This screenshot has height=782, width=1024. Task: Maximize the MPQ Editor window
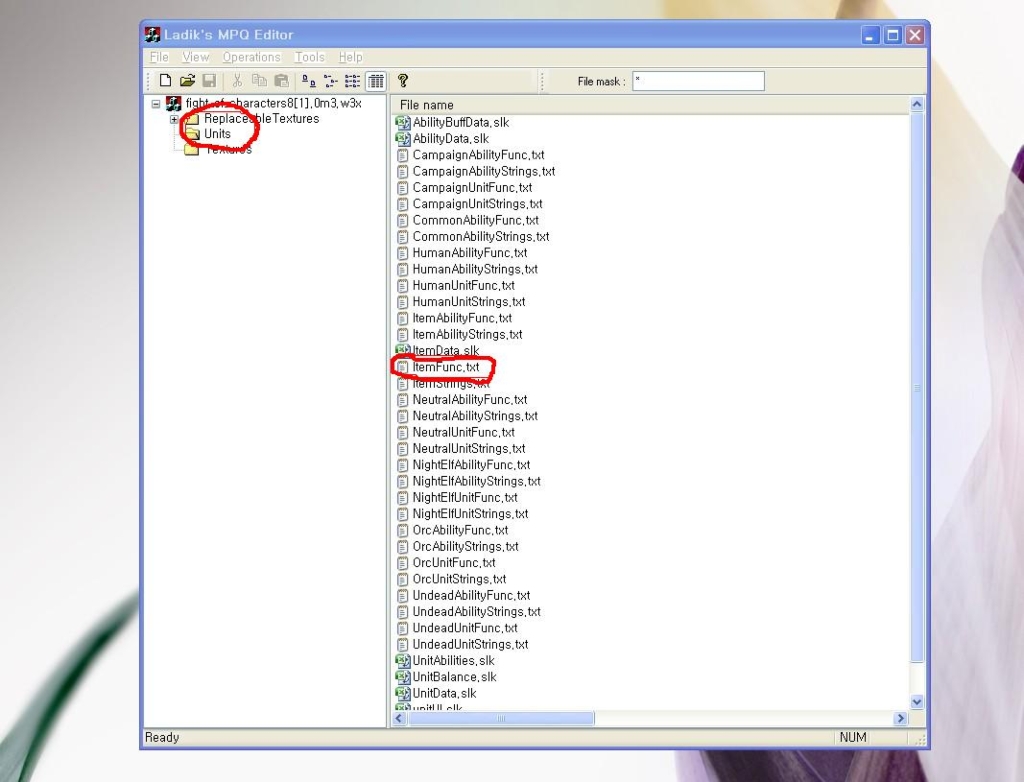(893, 35)
